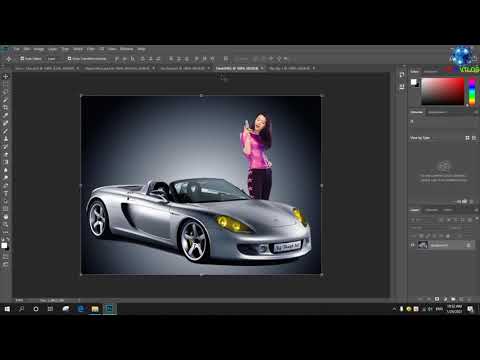The height and width of the screenshot is (360, 480).
Task: Open the File menu
Action: coord(16,49)
